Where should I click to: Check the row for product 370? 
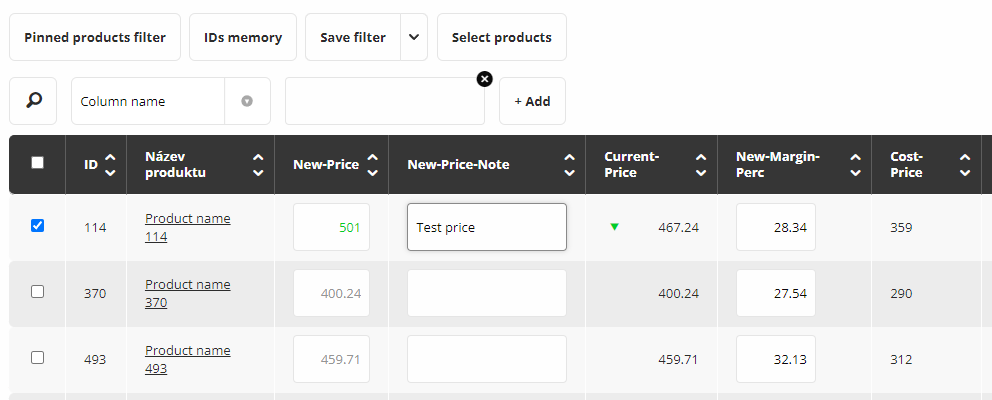point(38,292)
